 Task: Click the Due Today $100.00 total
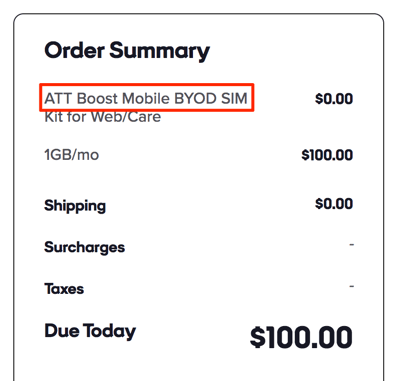point(301,337)
